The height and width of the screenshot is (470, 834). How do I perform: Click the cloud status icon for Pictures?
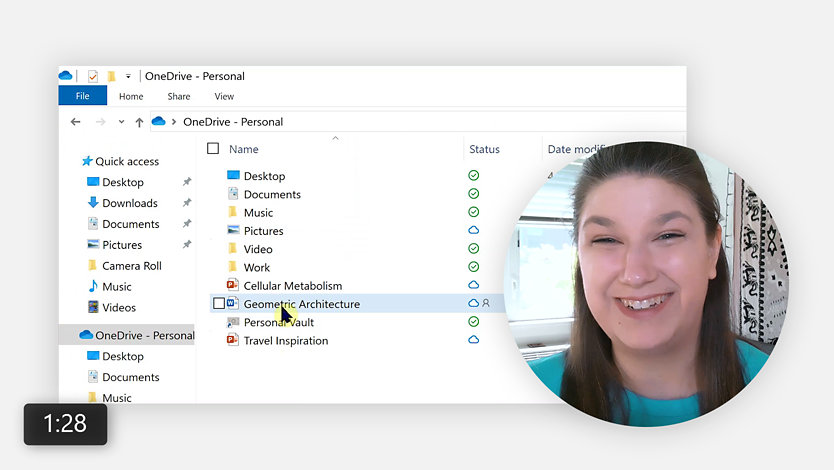(x=473, y=230)
